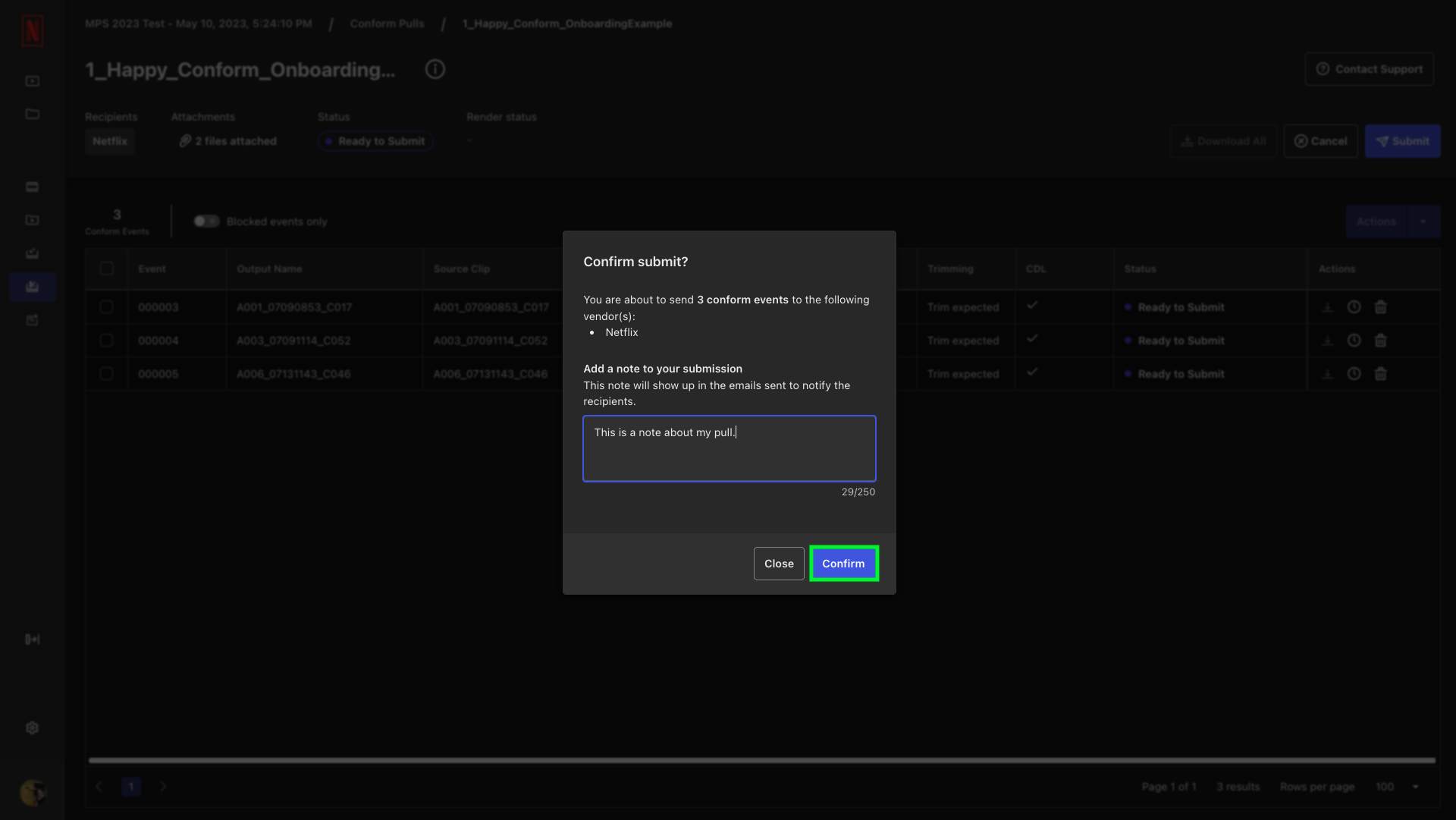Click the Trimming column header
Screen dimensions: 1456x820
950,269
